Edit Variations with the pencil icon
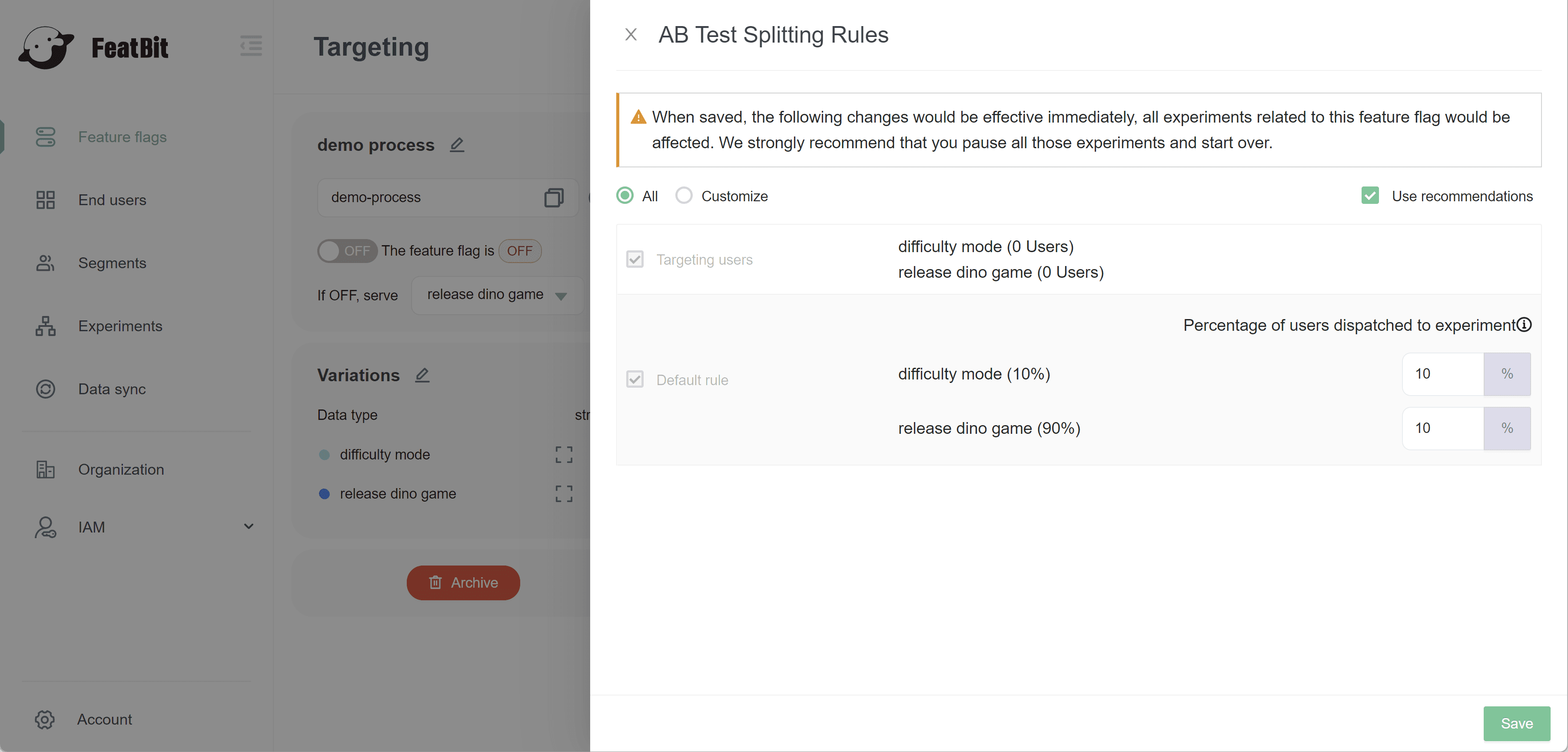 point(422,375)
